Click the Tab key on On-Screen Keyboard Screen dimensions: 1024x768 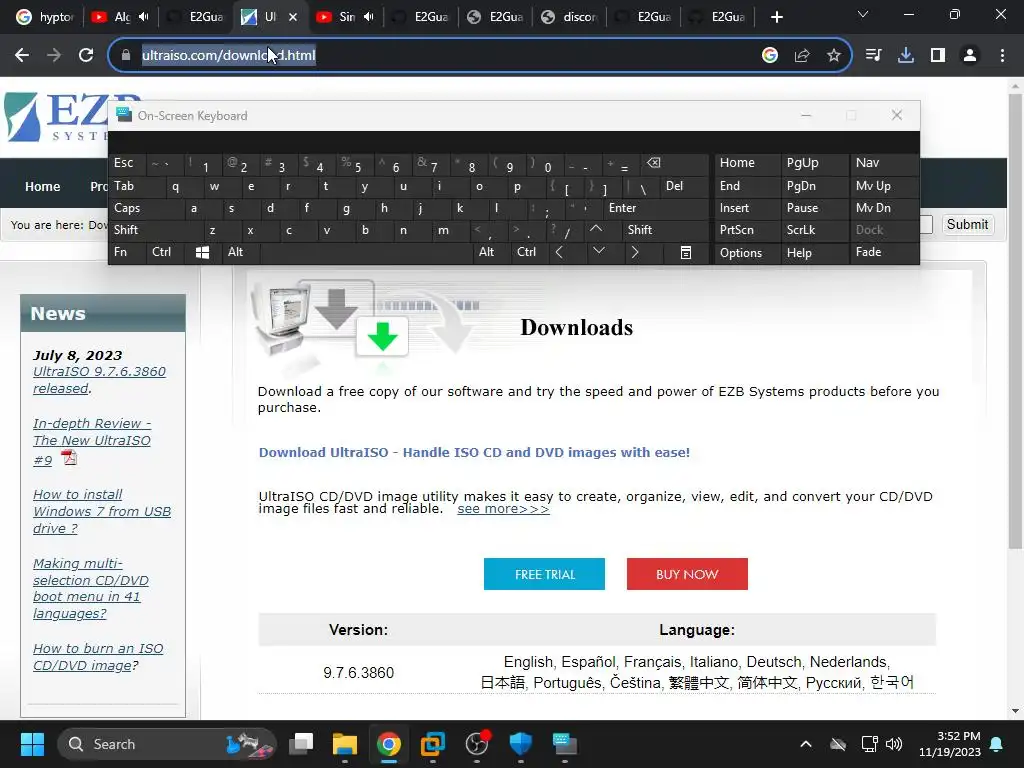[x=124, y=186]
